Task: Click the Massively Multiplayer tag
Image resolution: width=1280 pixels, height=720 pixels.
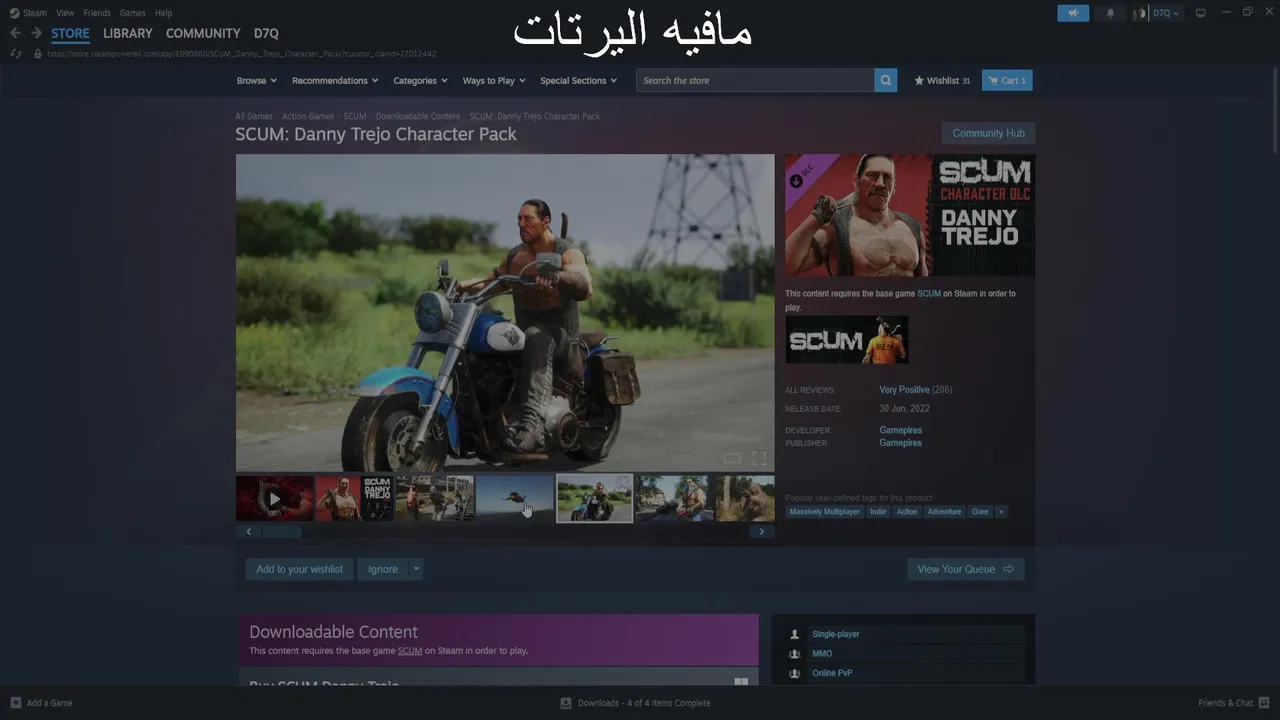Action: point(824,512)
